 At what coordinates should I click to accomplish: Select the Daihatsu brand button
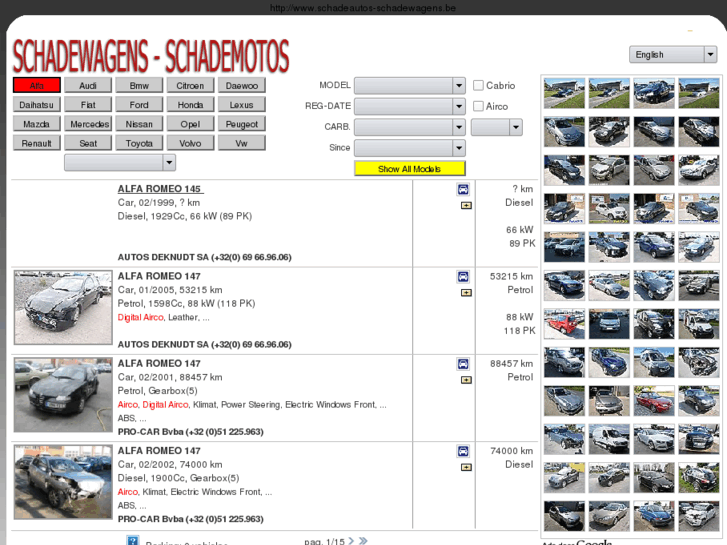pos(37,105)
